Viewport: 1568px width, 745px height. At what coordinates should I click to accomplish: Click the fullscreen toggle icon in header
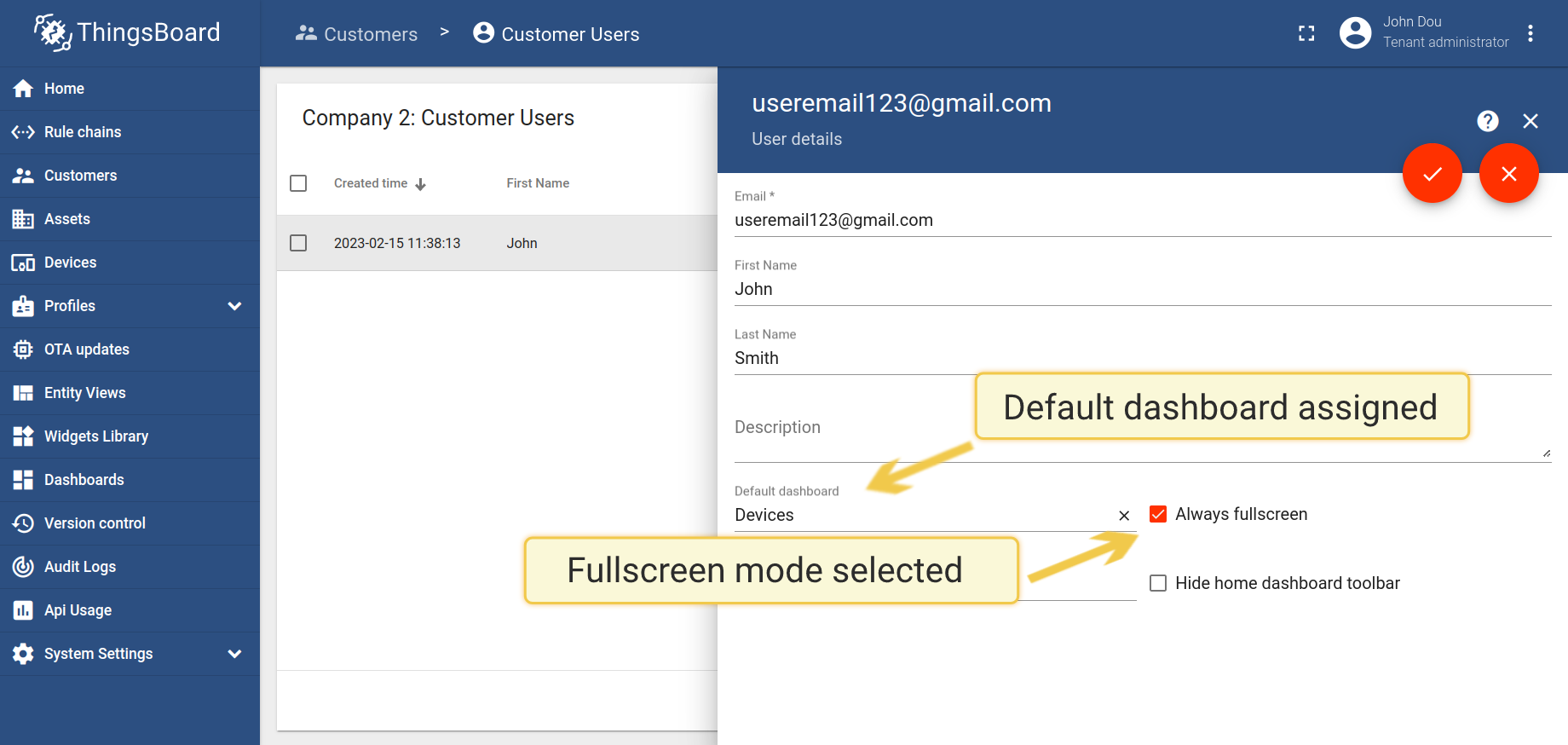point(1306,33)
